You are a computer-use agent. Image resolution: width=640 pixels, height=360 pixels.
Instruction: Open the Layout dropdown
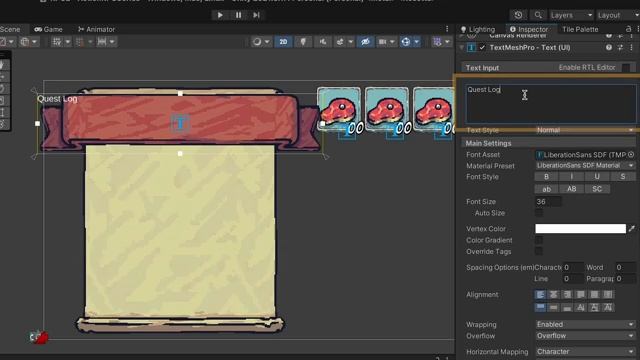618,15
